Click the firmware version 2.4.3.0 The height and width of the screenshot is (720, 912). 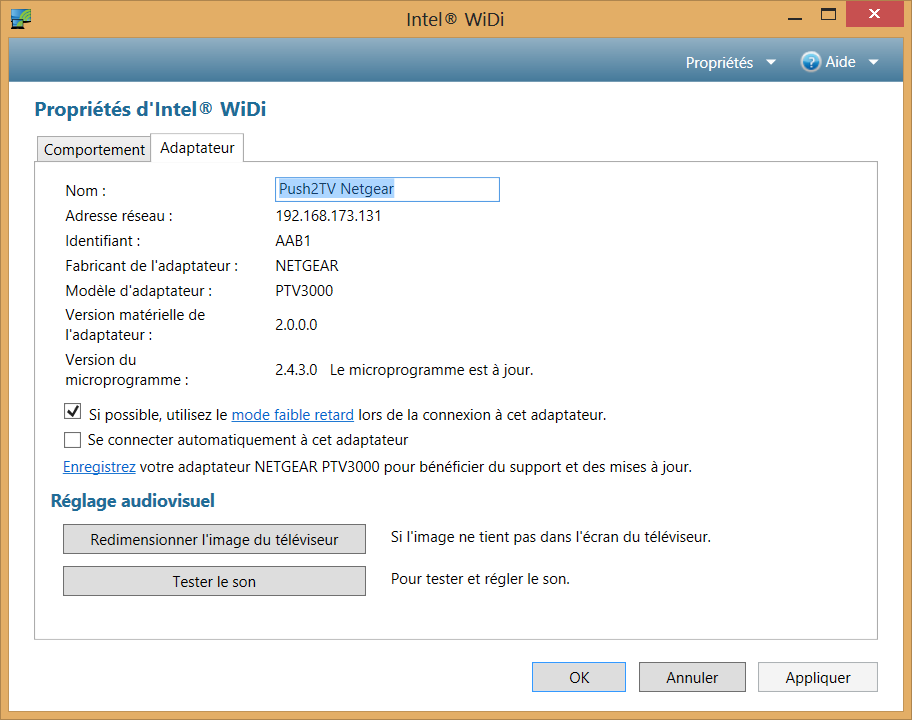pyautogui.click(x=296, y=370)
